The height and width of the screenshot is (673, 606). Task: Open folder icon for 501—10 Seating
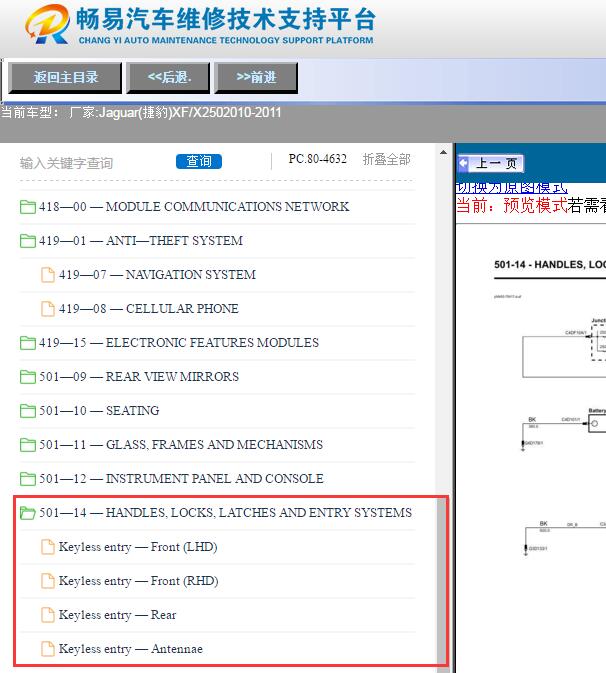28,411
